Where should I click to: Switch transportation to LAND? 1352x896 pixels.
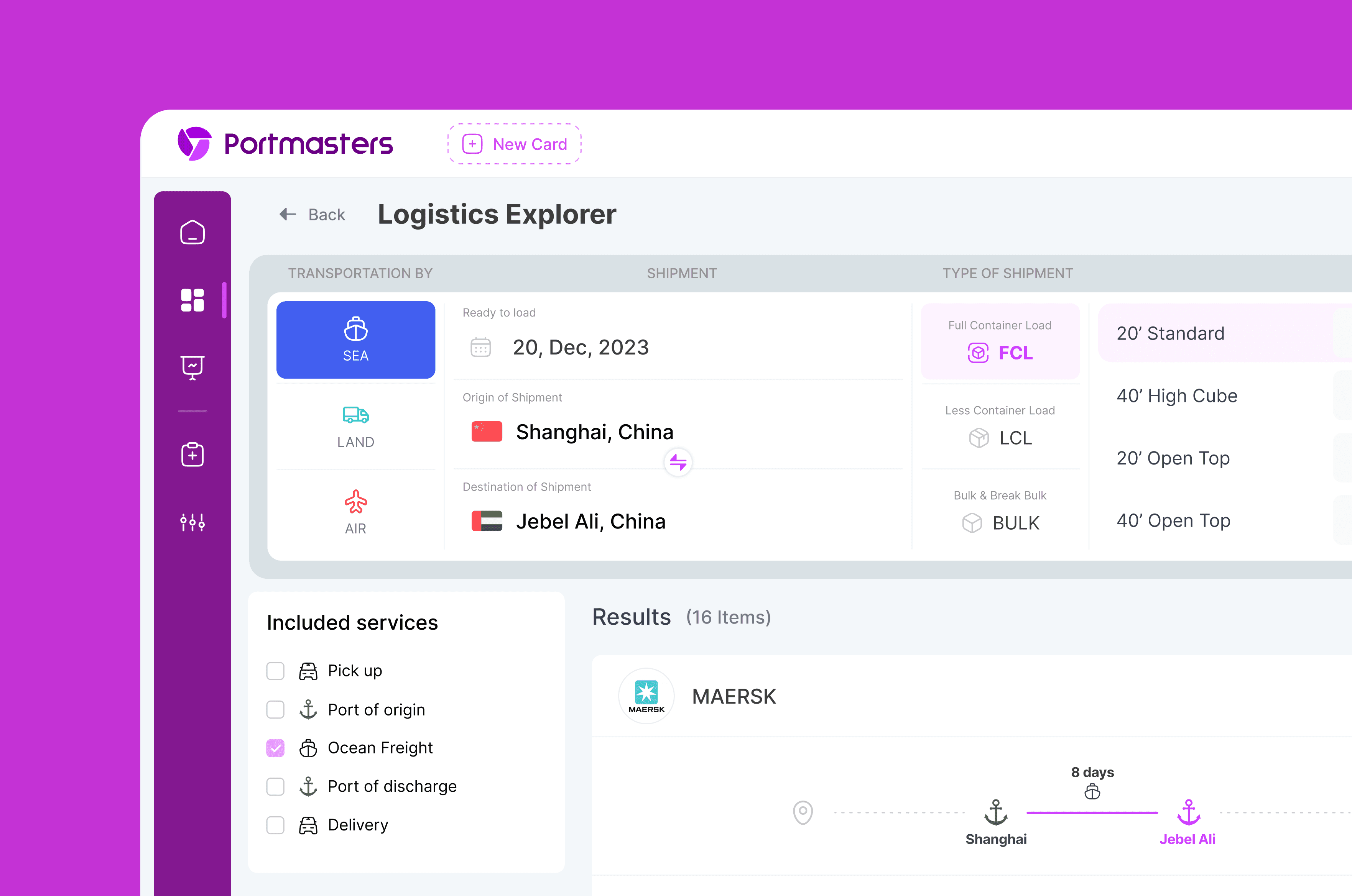tap(355, 426)
